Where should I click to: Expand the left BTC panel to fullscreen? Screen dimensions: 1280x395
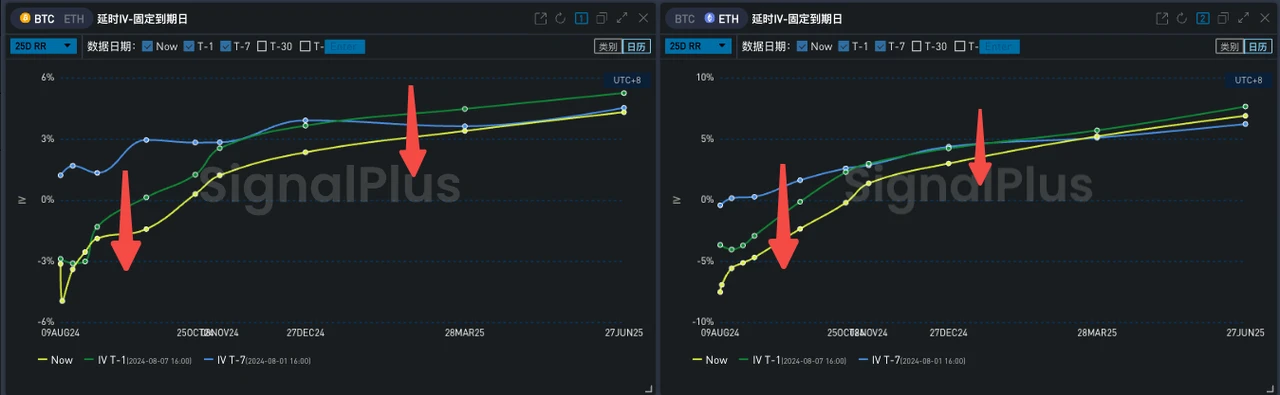click(622, 18)
